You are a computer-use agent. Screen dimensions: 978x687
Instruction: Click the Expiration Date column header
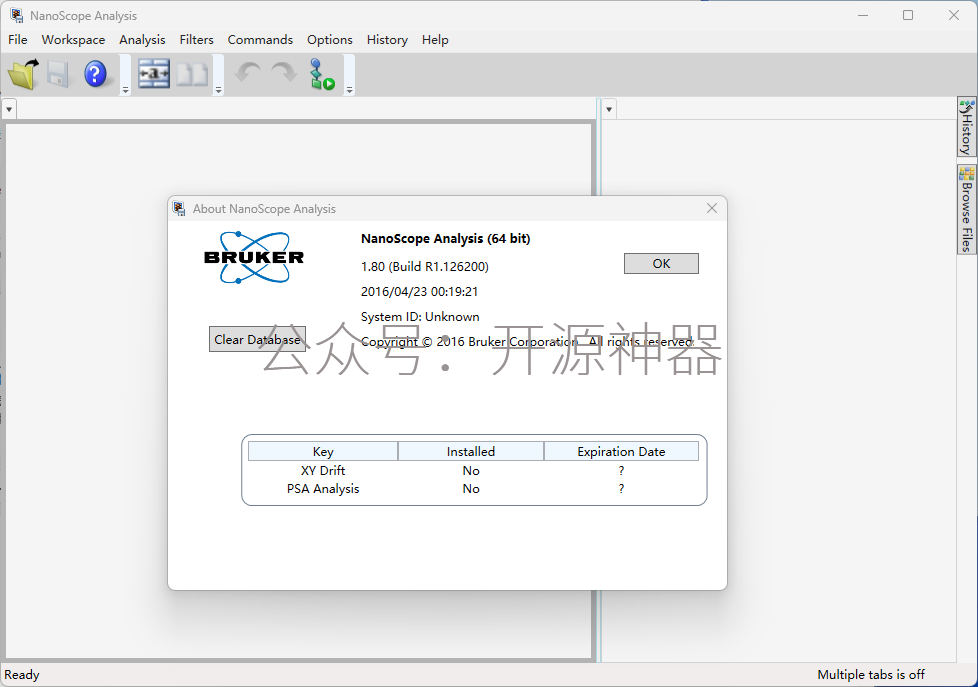click(621, 451)
